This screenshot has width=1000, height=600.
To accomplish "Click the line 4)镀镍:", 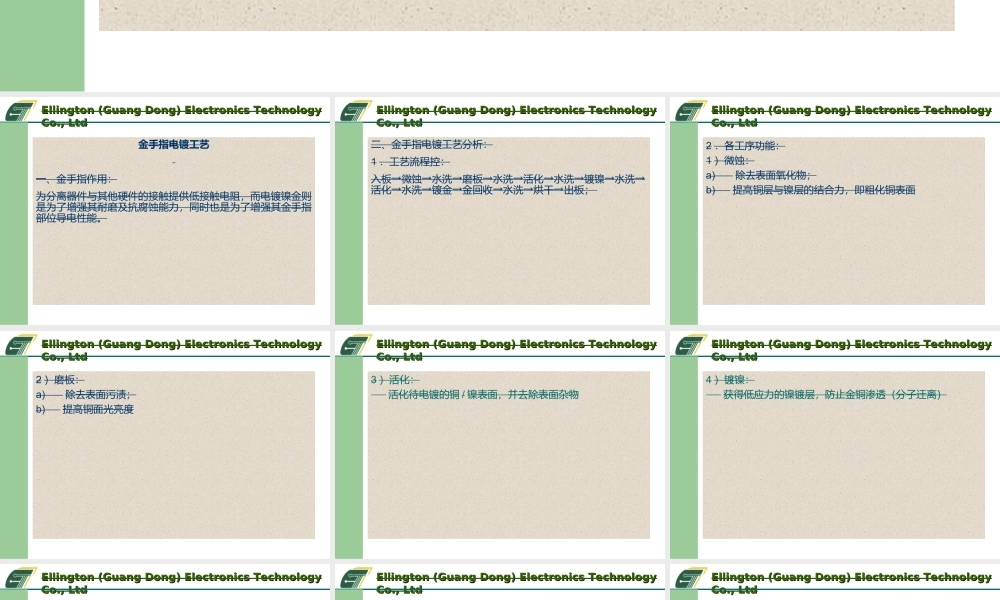I will pos(730,380).
